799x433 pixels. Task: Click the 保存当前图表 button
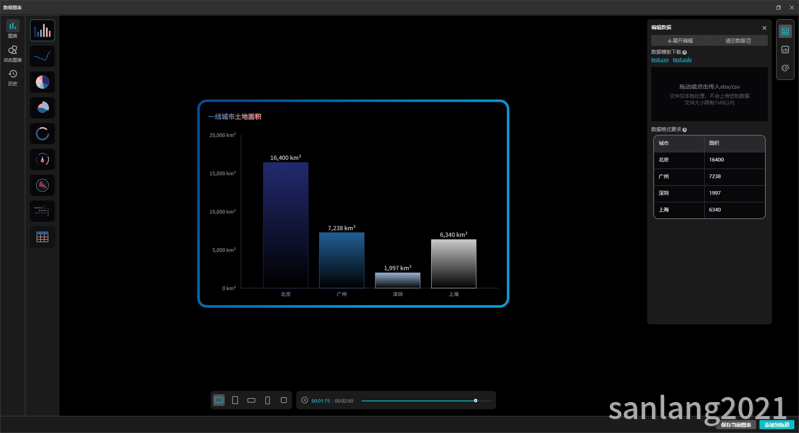[738, 425]
